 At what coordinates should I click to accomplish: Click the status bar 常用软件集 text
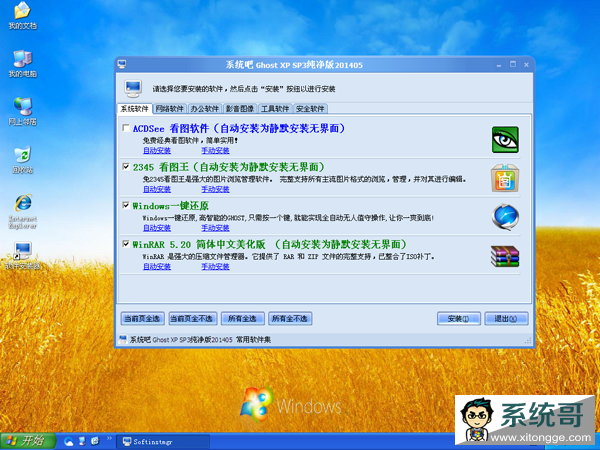pos(253,339)
